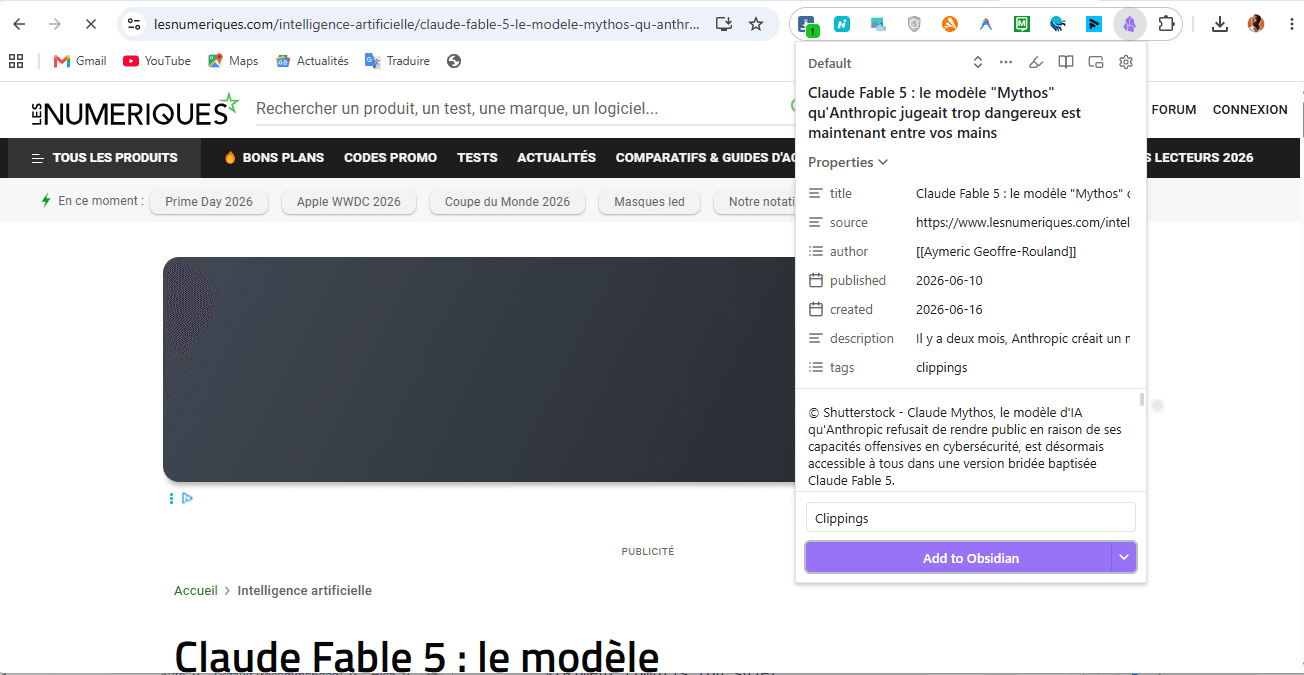View site information icon in address bar
The height and width of the screenshot is (675, 1304).
(134, 24)
